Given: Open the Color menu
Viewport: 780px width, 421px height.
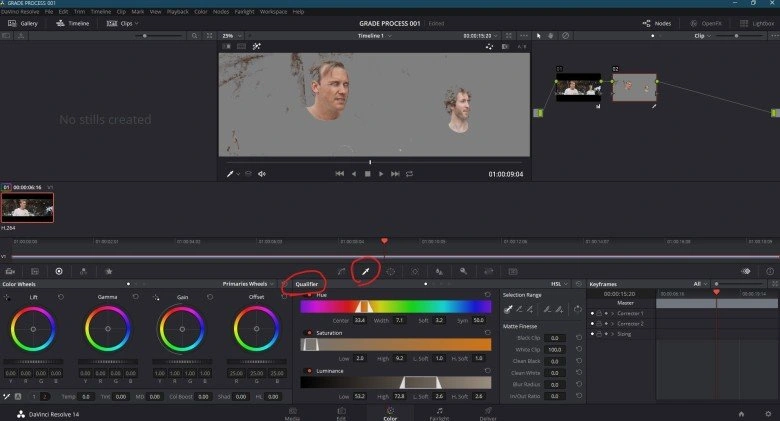Looking at the screenshot, I should 201,11.
